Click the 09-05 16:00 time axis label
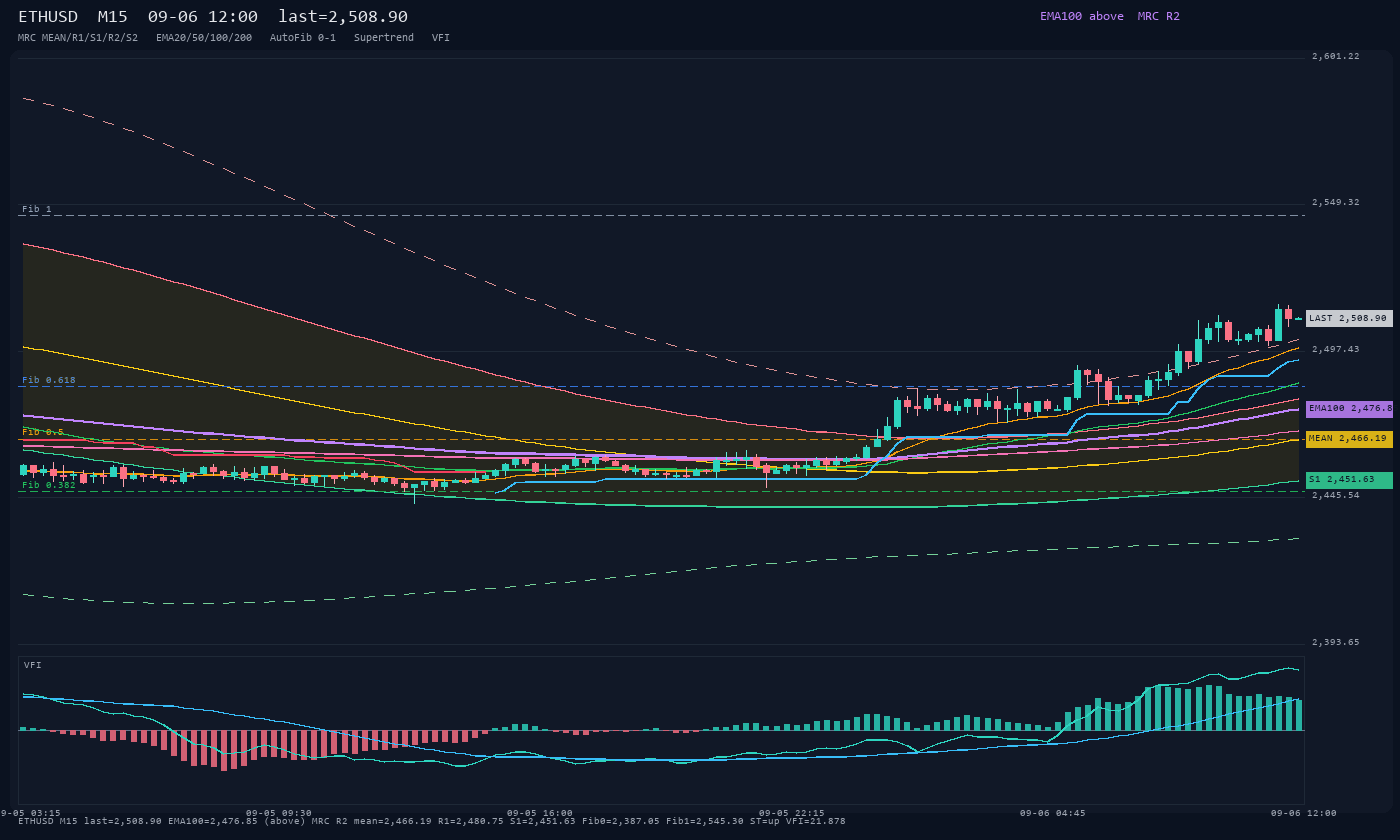1400x840 pixels. [x=540, y=813]
